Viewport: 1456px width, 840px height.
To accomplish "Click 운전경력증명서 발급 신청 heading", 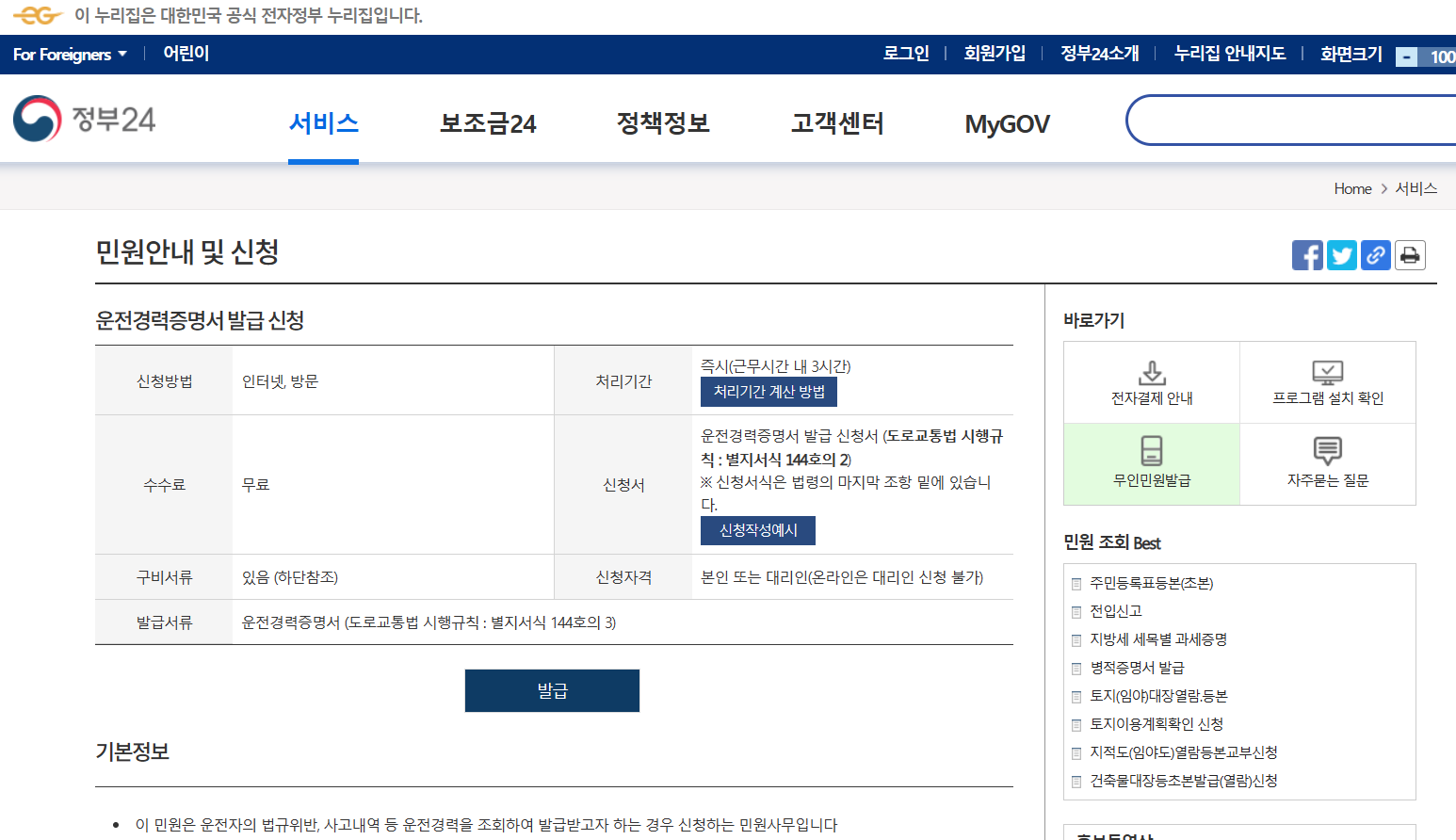I will tap(200, 320).
